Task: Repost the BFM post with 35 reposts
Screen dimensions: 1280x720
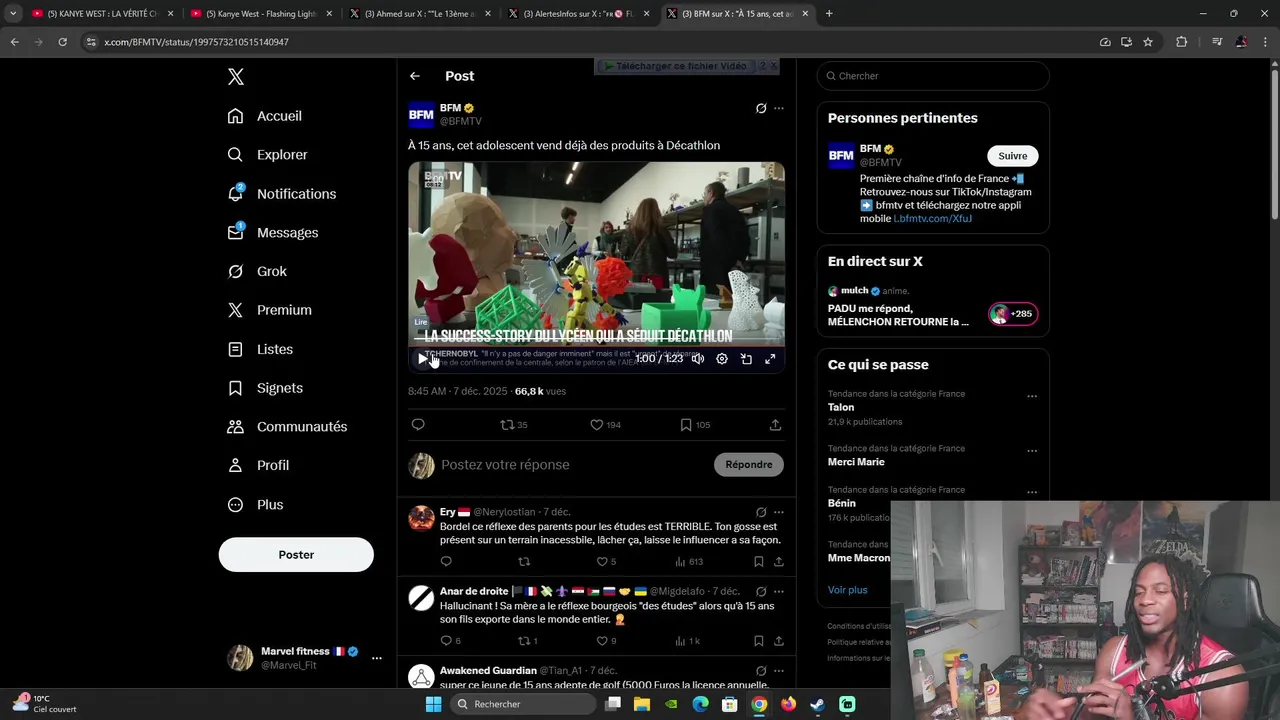Action: tap(513, 425)
